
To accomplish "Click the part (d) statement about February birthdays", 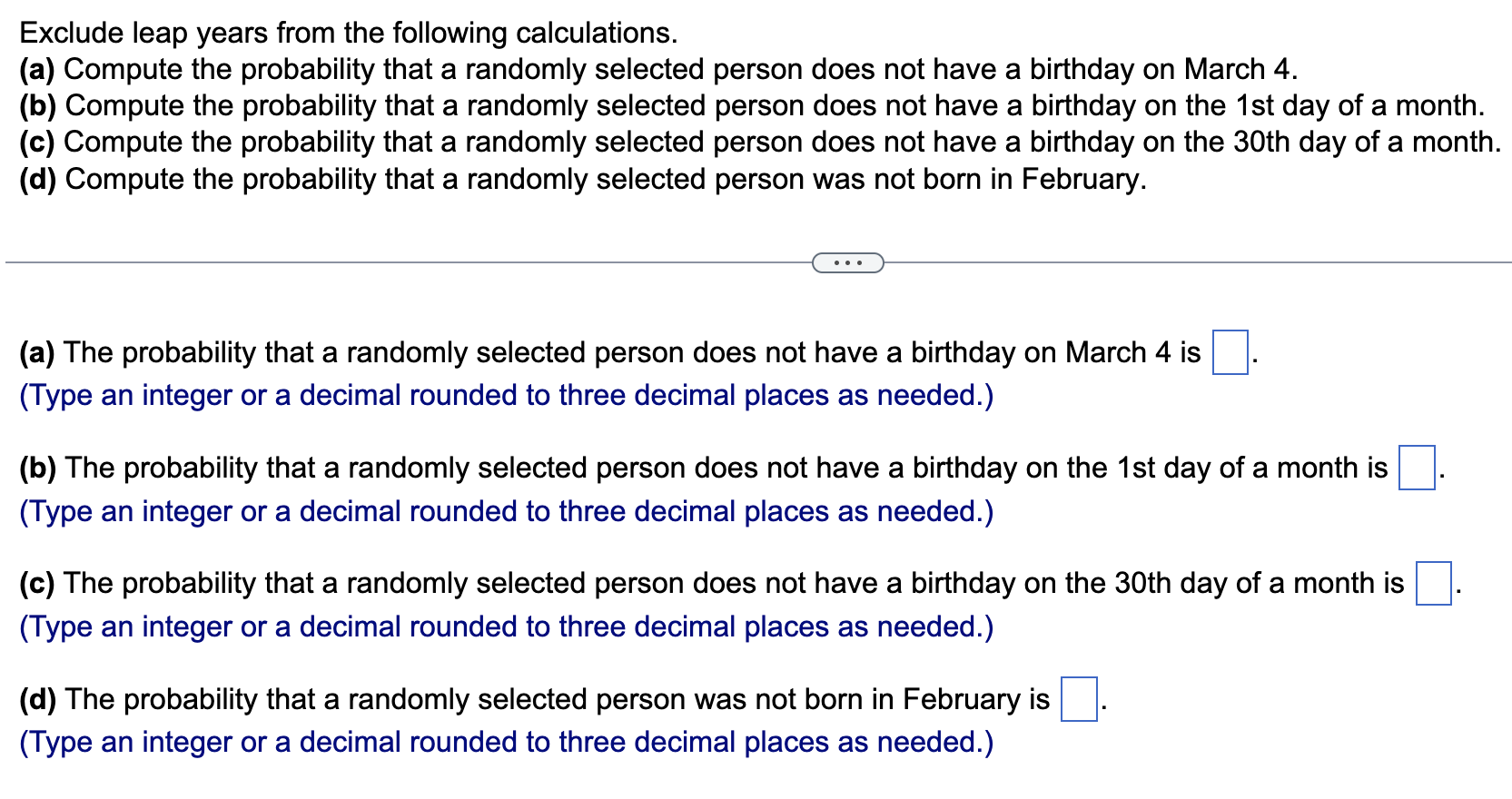I will tap(545, 698).
